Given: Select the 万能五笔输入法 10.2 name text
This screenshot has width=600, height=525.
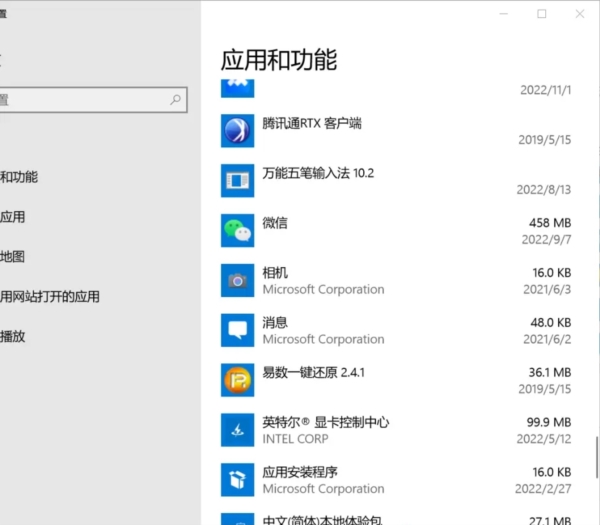Looking at the screenshot, I should click(318, 173).
